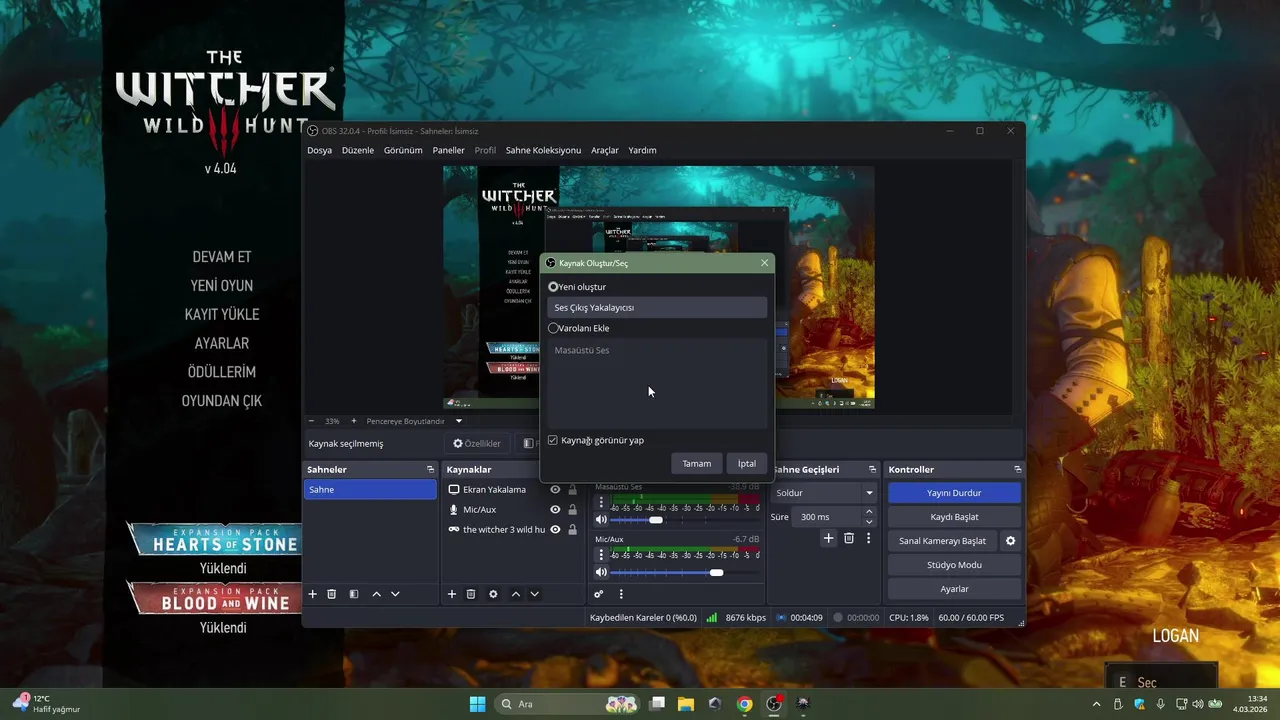The image size is (1280, 720).
Task: Open virtual camera settings gear icon
Action: click(x=1010, y=541)
